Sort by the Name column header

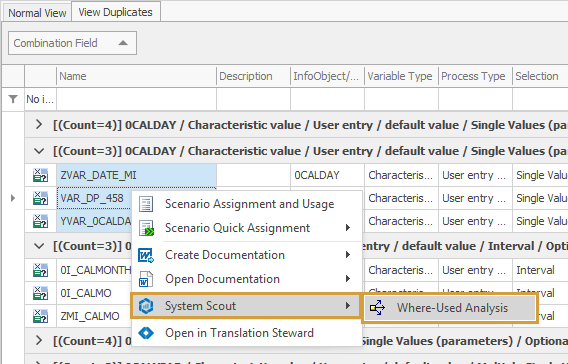(x=136, y=76)
